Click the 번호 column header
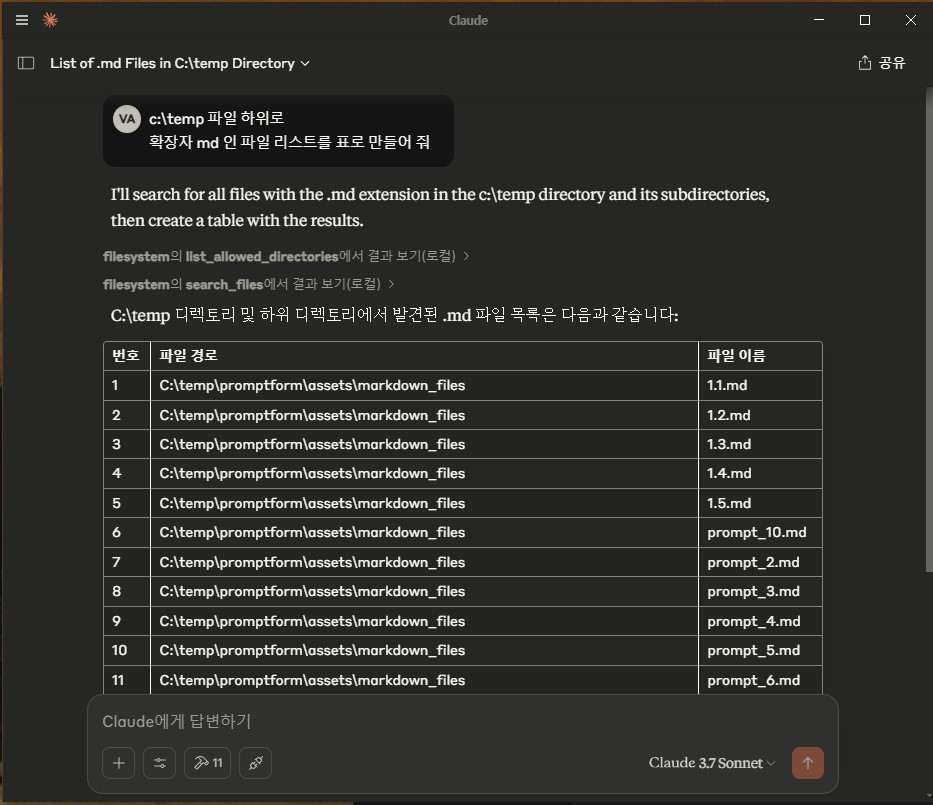Viewport: 933px width, 805px height. pos(127,356)
